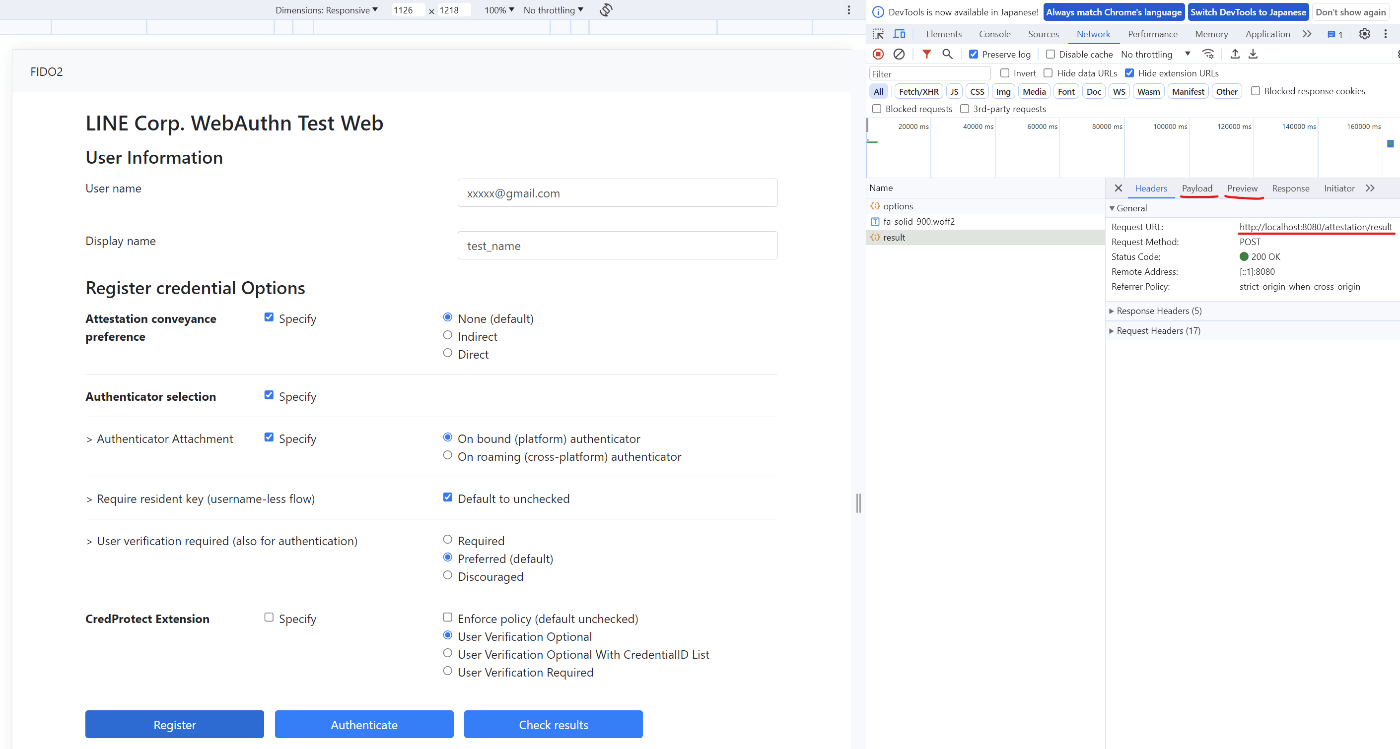
Task: Switch to the Console panel
Action: pos(995,34)
